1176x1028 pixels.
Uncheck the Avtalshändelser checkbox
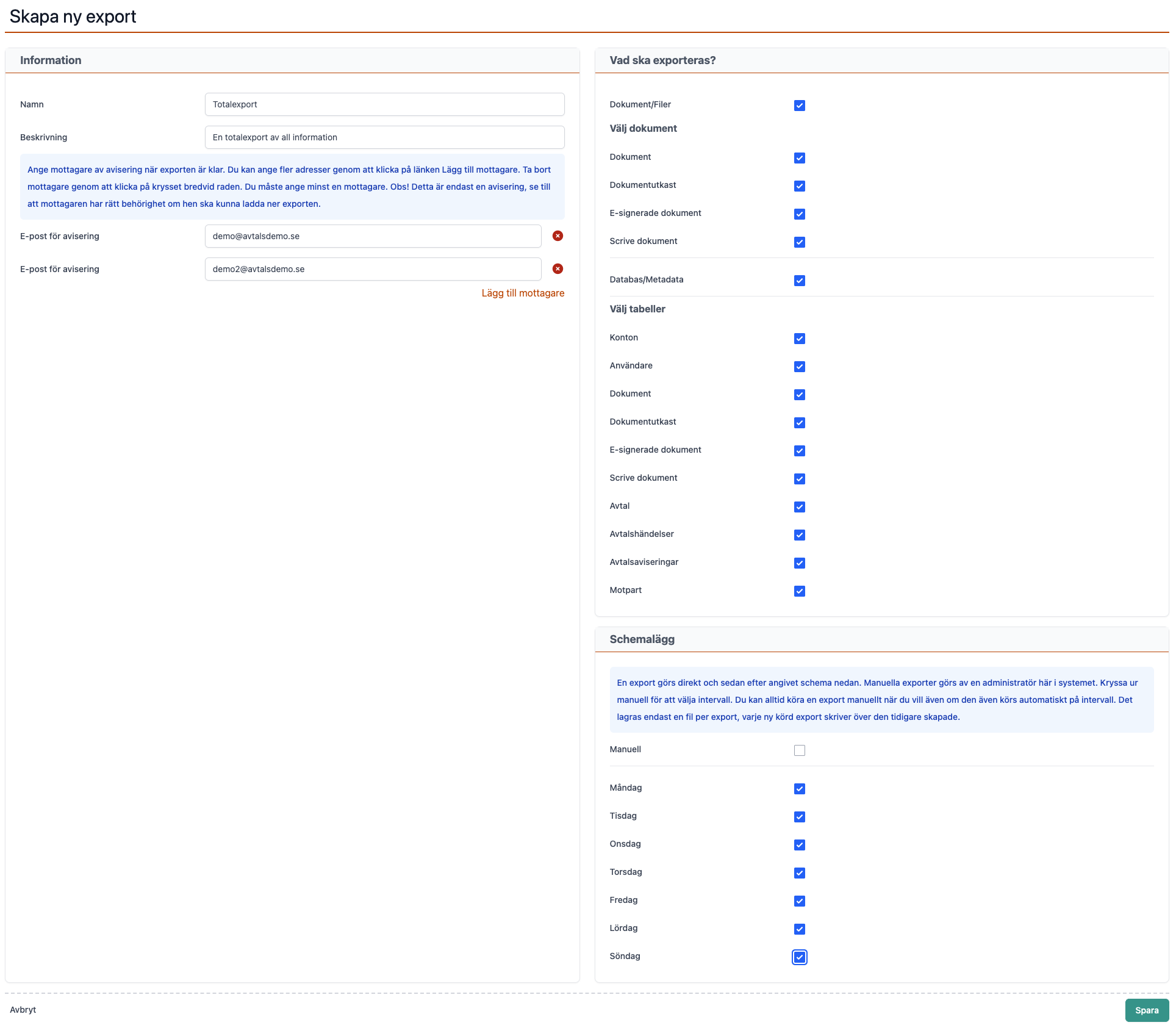(799, 535)
